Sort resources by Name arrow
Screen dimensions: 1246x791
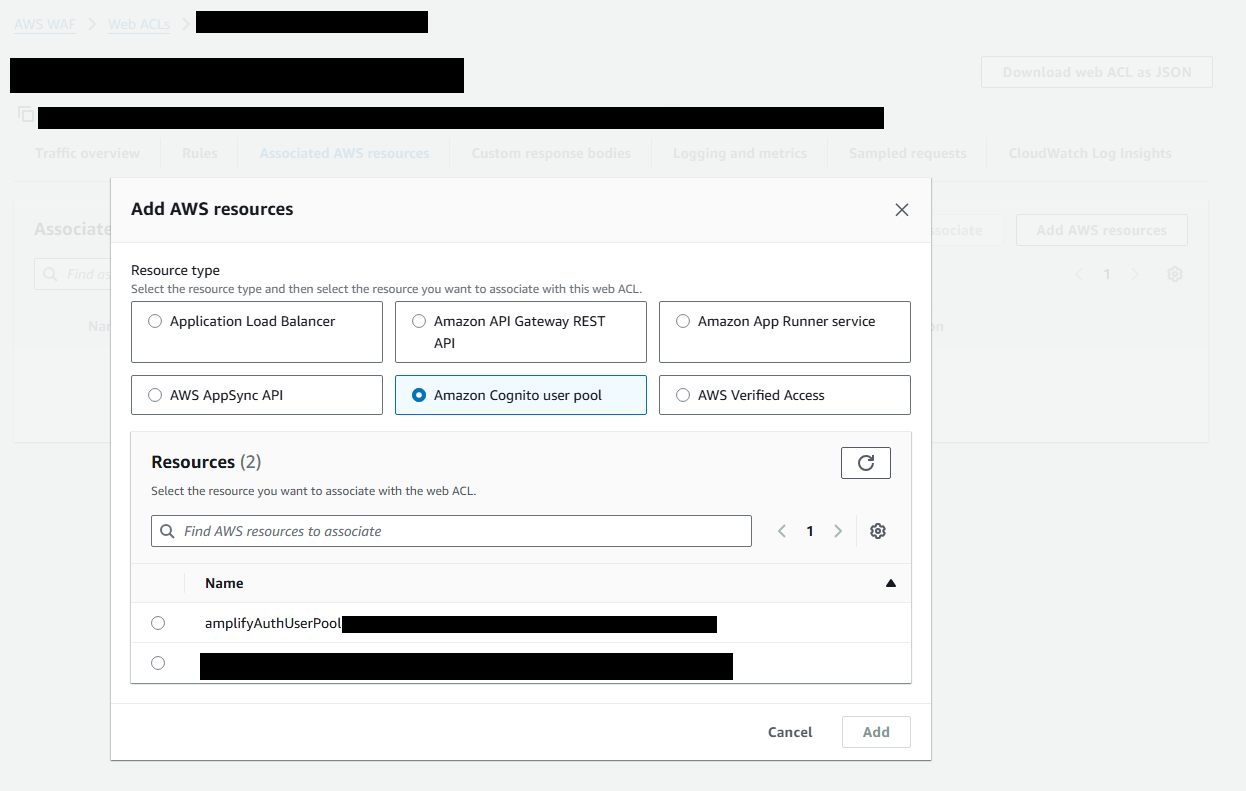[891, 583]
